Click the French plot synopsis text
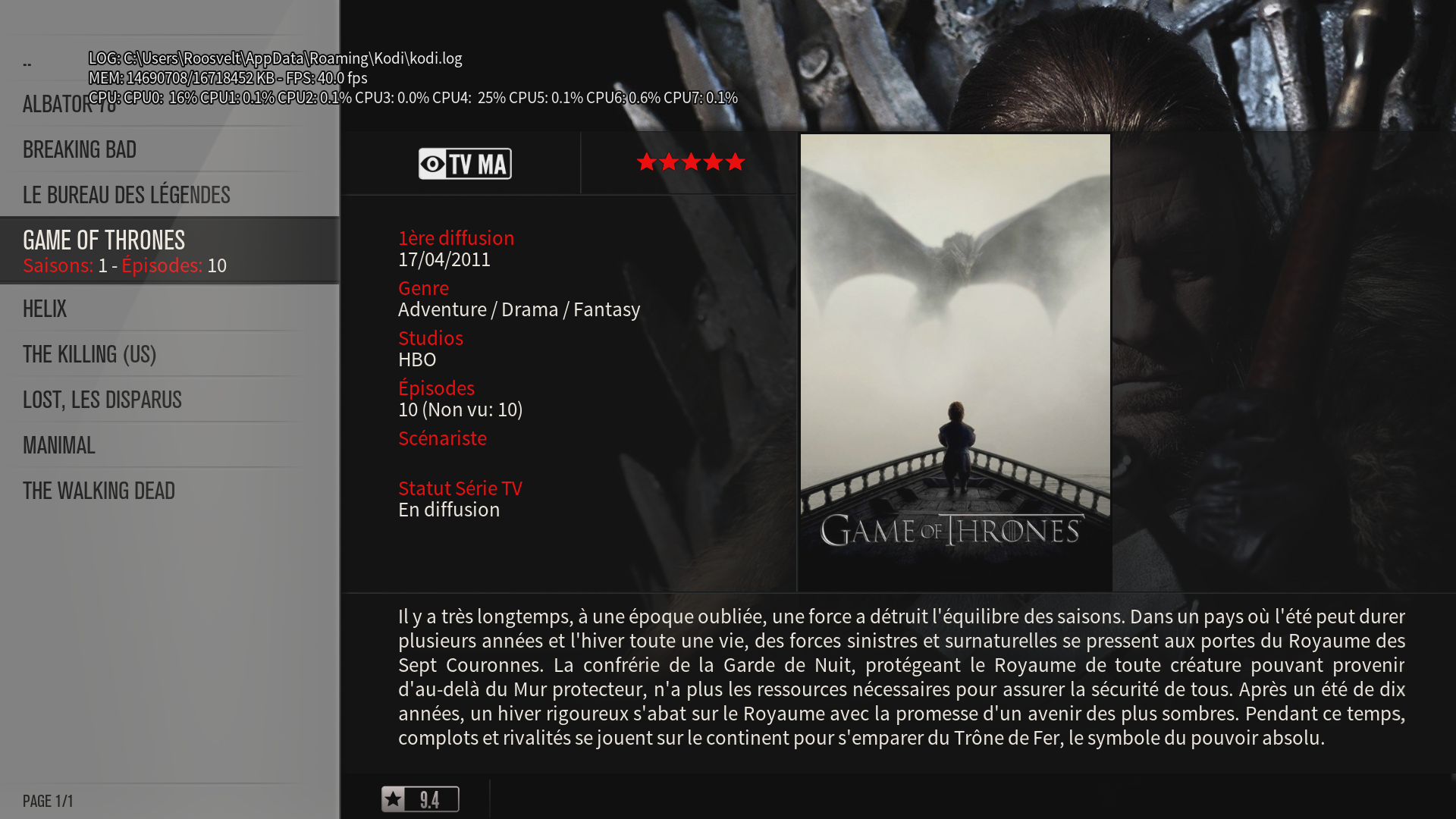This screenshot has width=1456, height=819. tap(902, 676)
